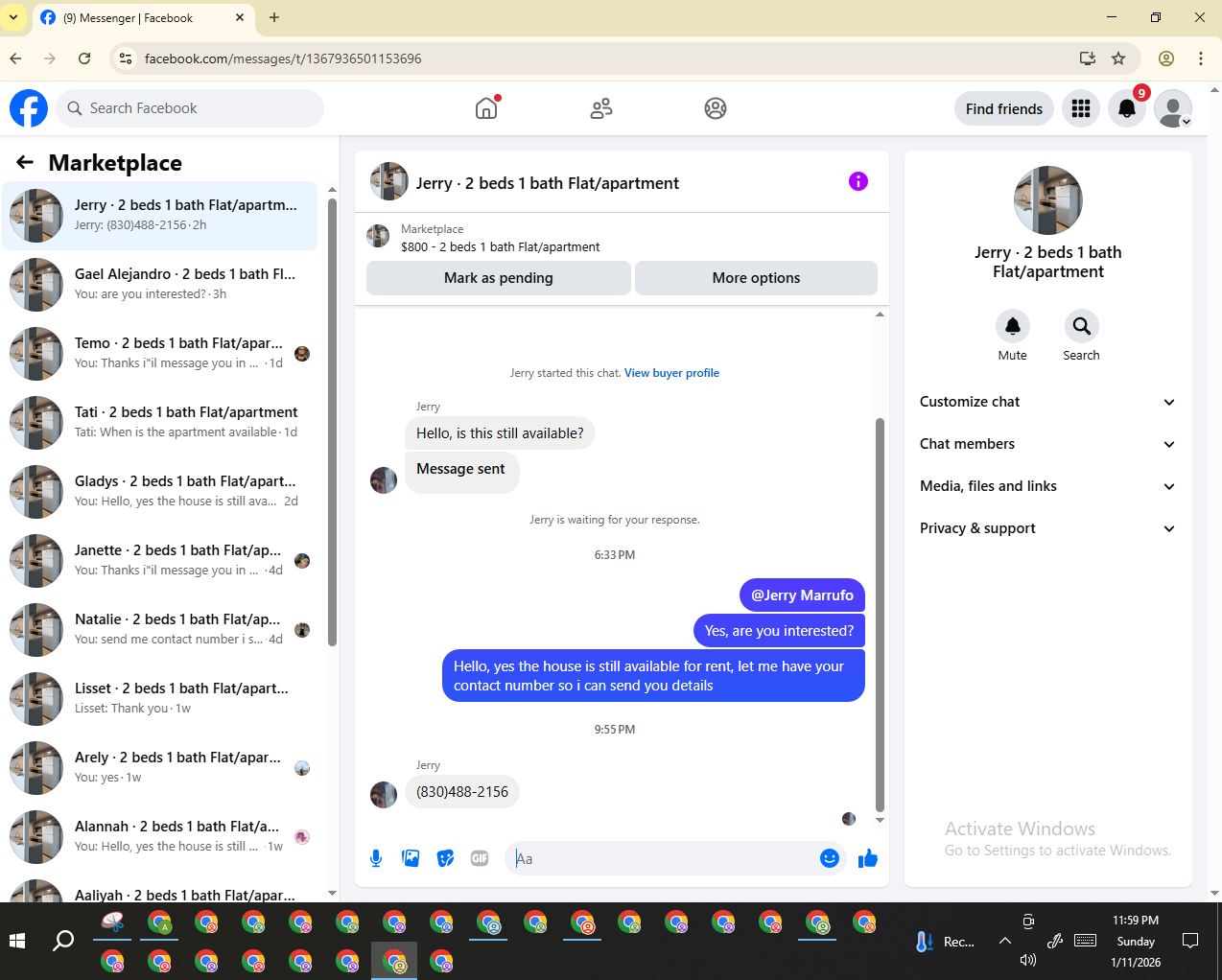This screenshot has height=980, width=1222.
Task: Send a voice clip with the microphone
Action: (376, 858)
